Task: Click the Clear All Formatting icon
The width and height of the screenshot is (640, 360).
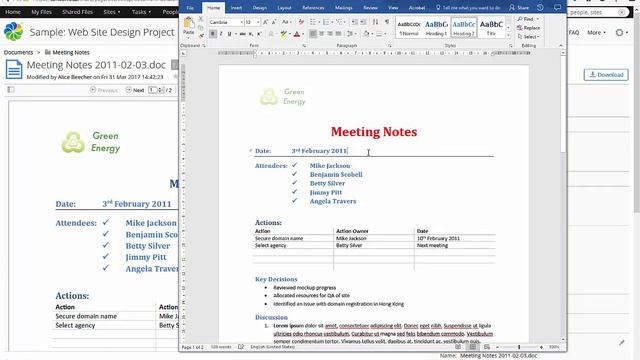Action: click(x=301, y=22)
